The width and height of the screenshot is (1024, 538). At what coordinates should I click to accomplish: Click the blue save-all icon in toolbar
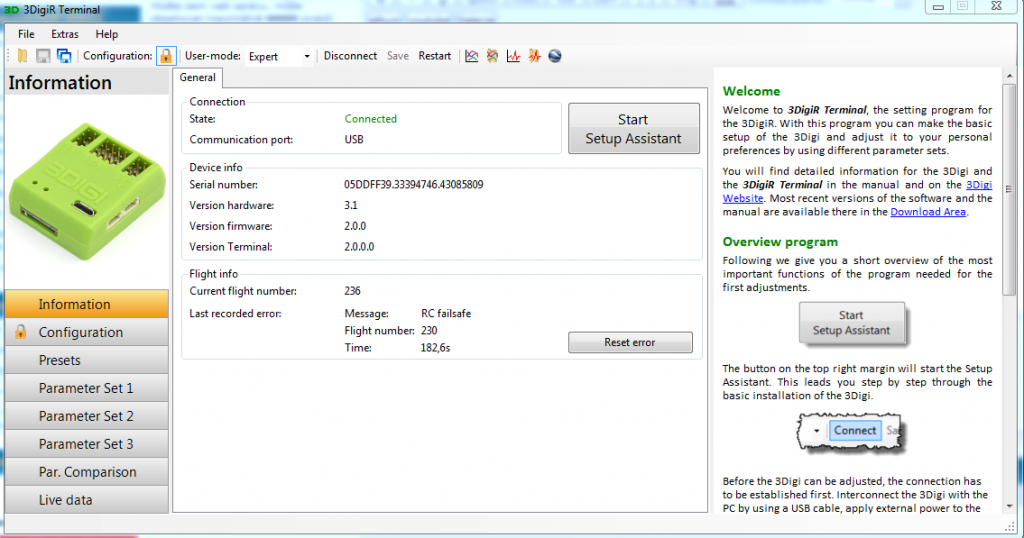click(64, 56)
